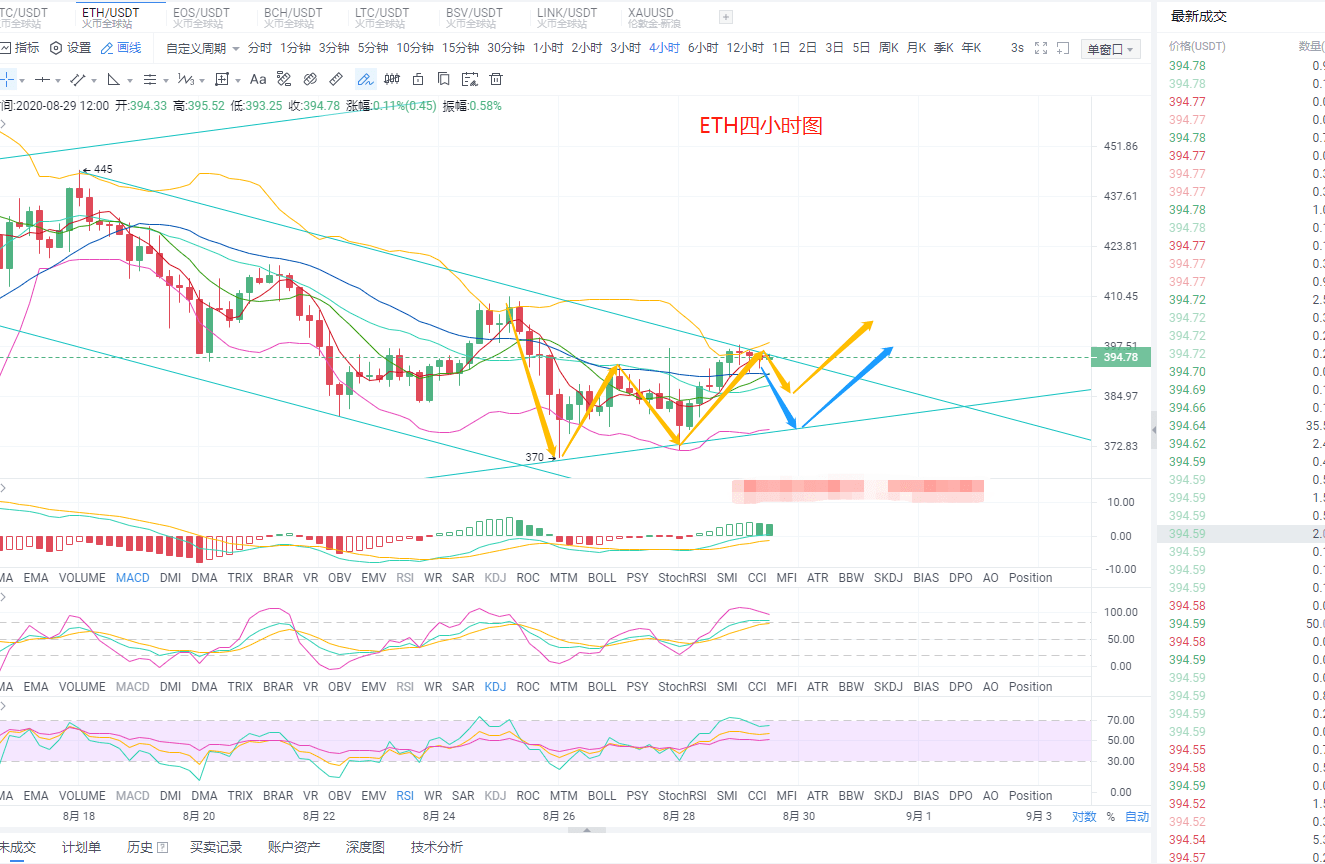Enable BOLL in the MACD indicator row
1325x864 pixels.
[602, 577]
